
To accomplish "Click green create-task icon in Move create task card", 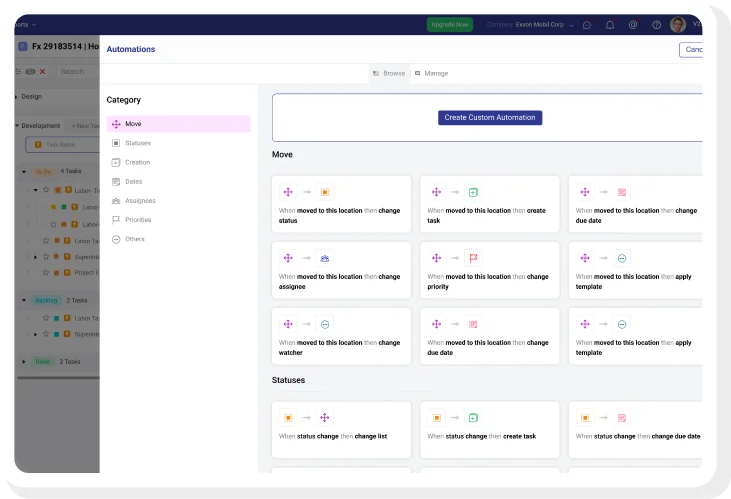I will [x=473, y=192].
